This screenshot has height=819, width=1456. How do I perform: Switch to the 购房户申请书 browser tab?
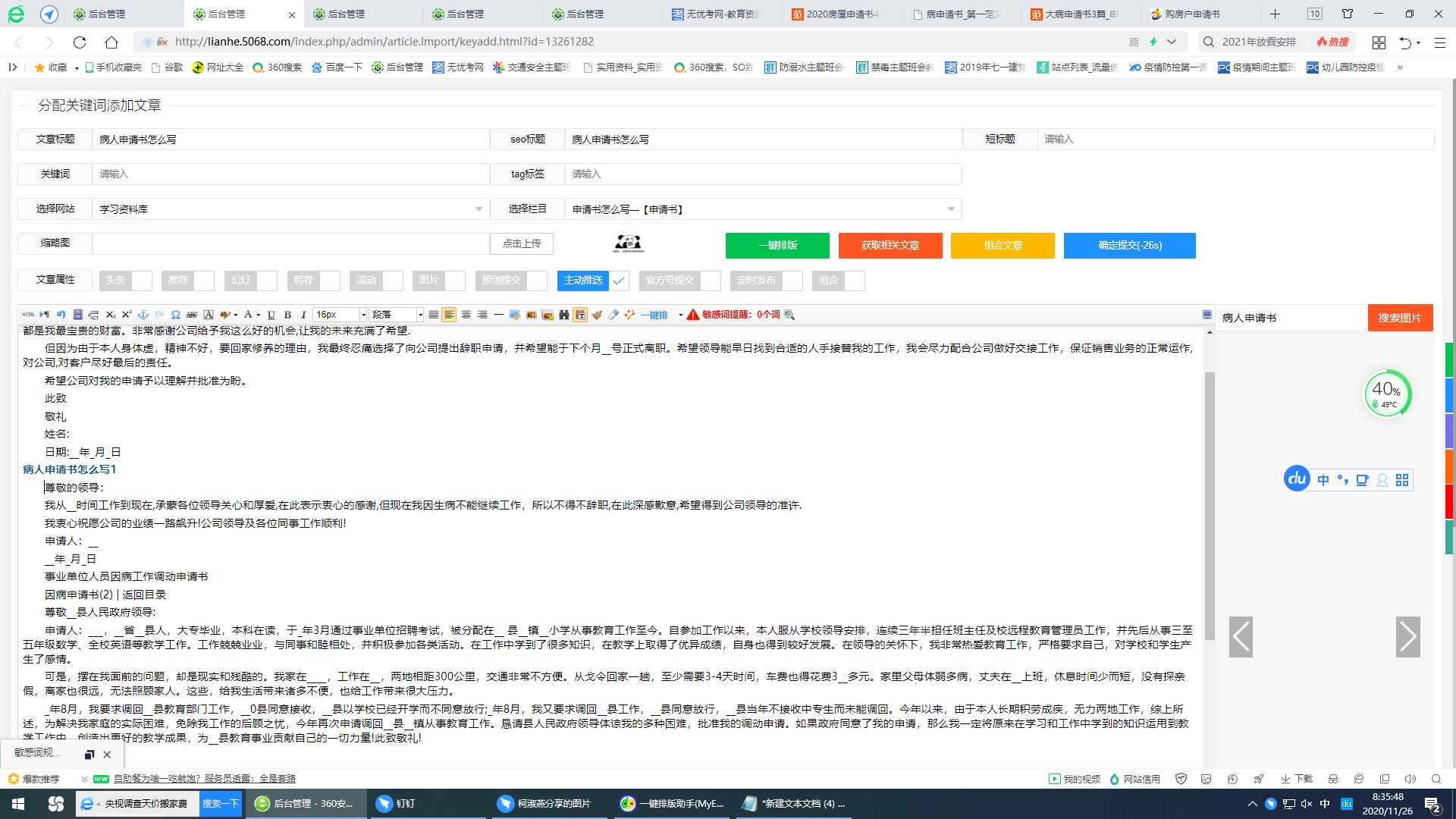[x=1191, y=14]
